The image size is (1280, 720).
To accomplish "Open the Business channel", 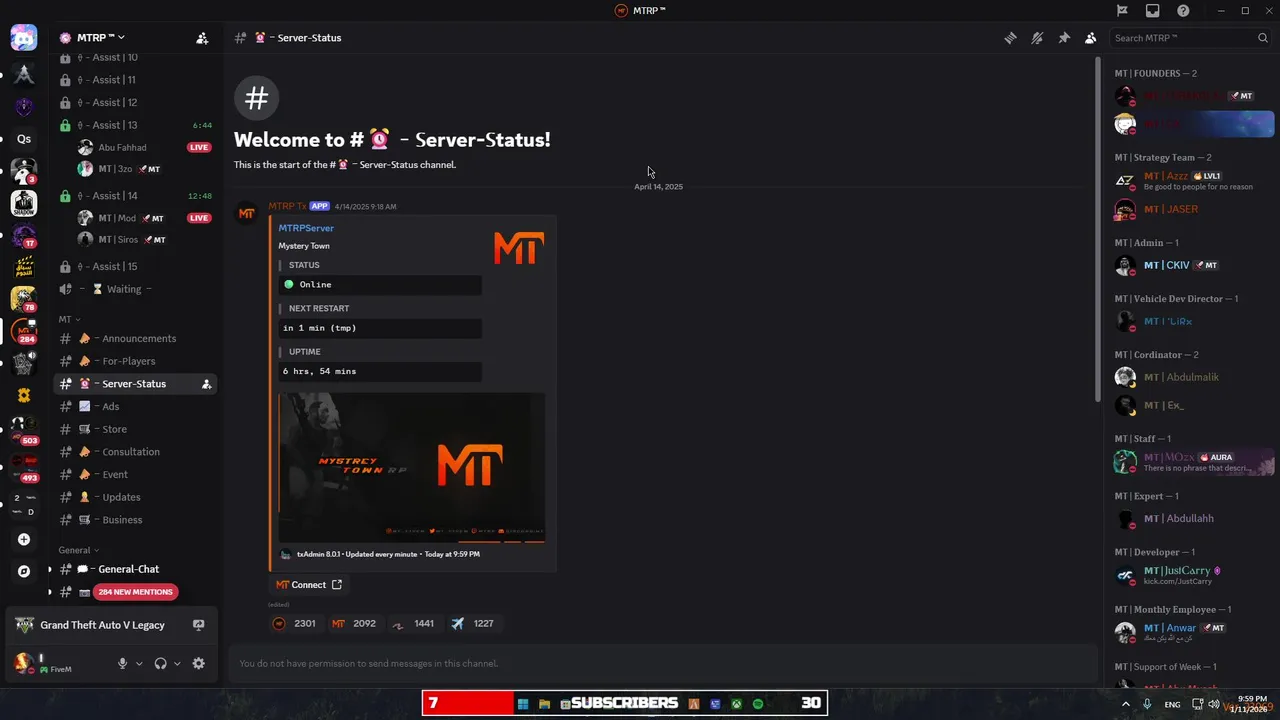I will [135, 520].
